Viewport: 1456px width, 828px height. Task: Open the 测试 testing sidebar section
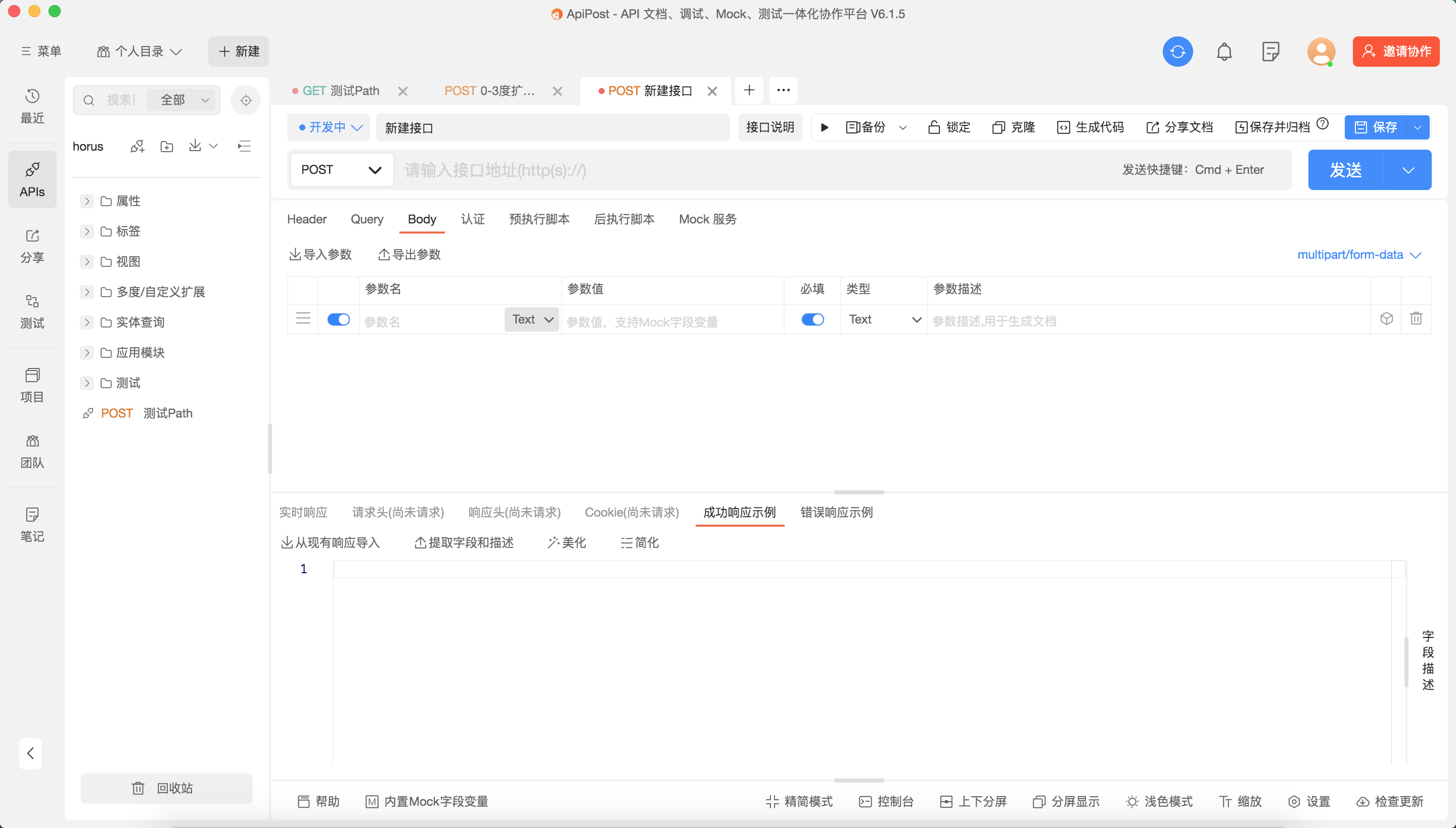[x=32, y=311]
